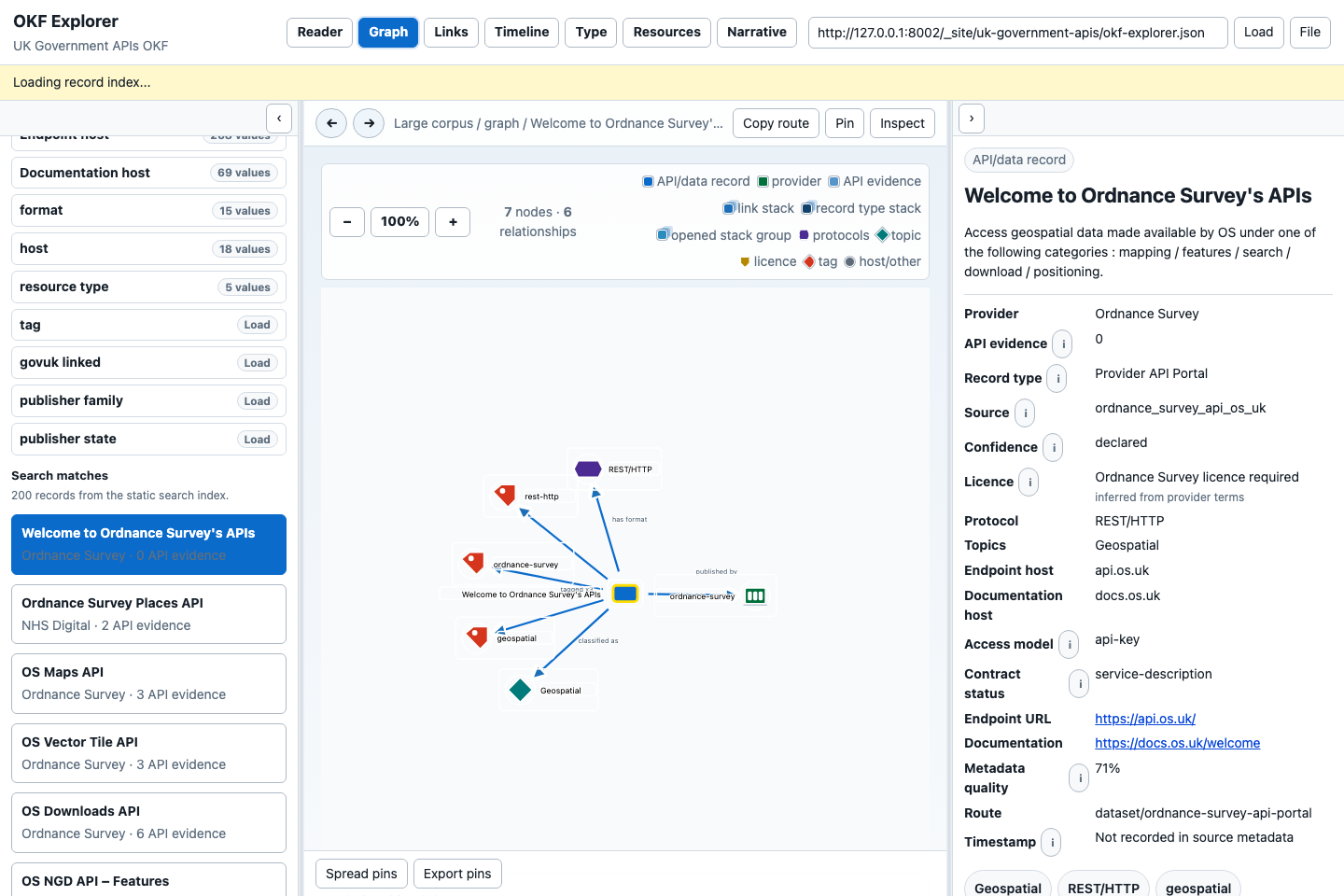Expand the format facet
Image resolution: width=1344 pixels, height=896 pixels.
click(x=149, y=211)
